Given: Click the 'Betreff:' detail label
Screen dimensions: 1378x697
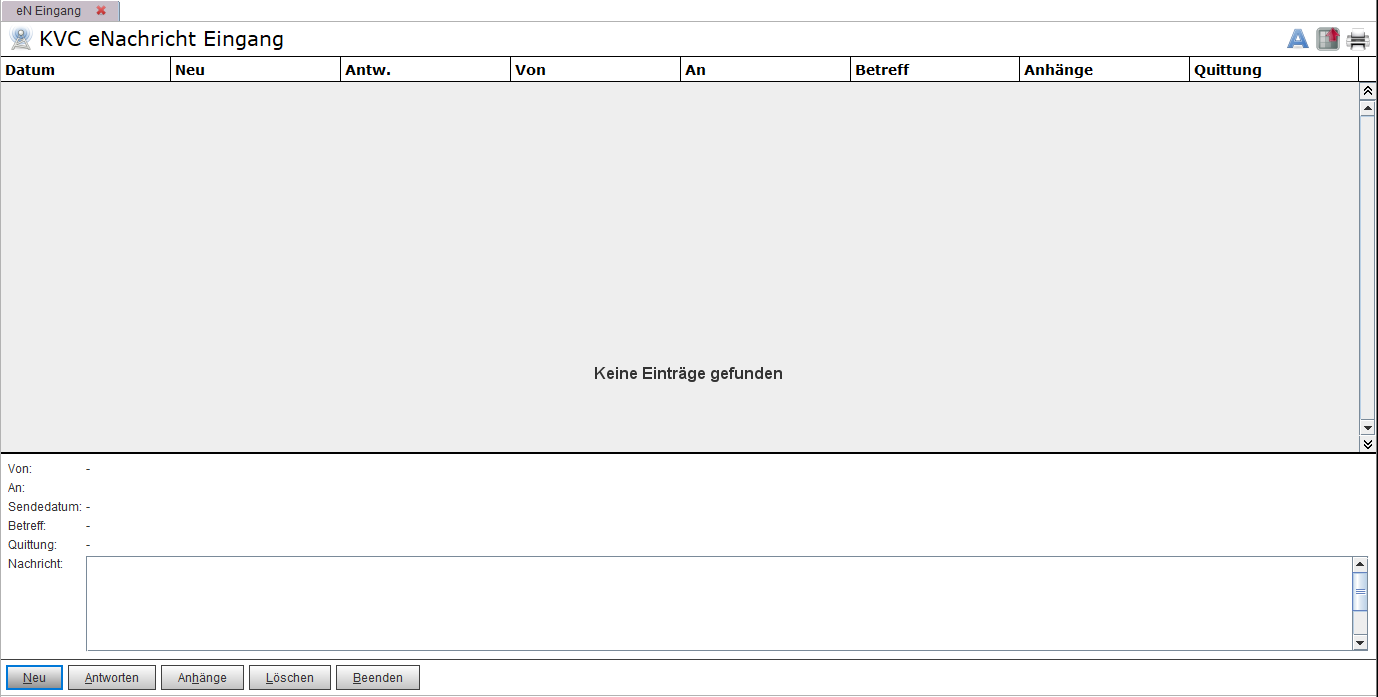Looking at the screenshot, I should [27, 526].
